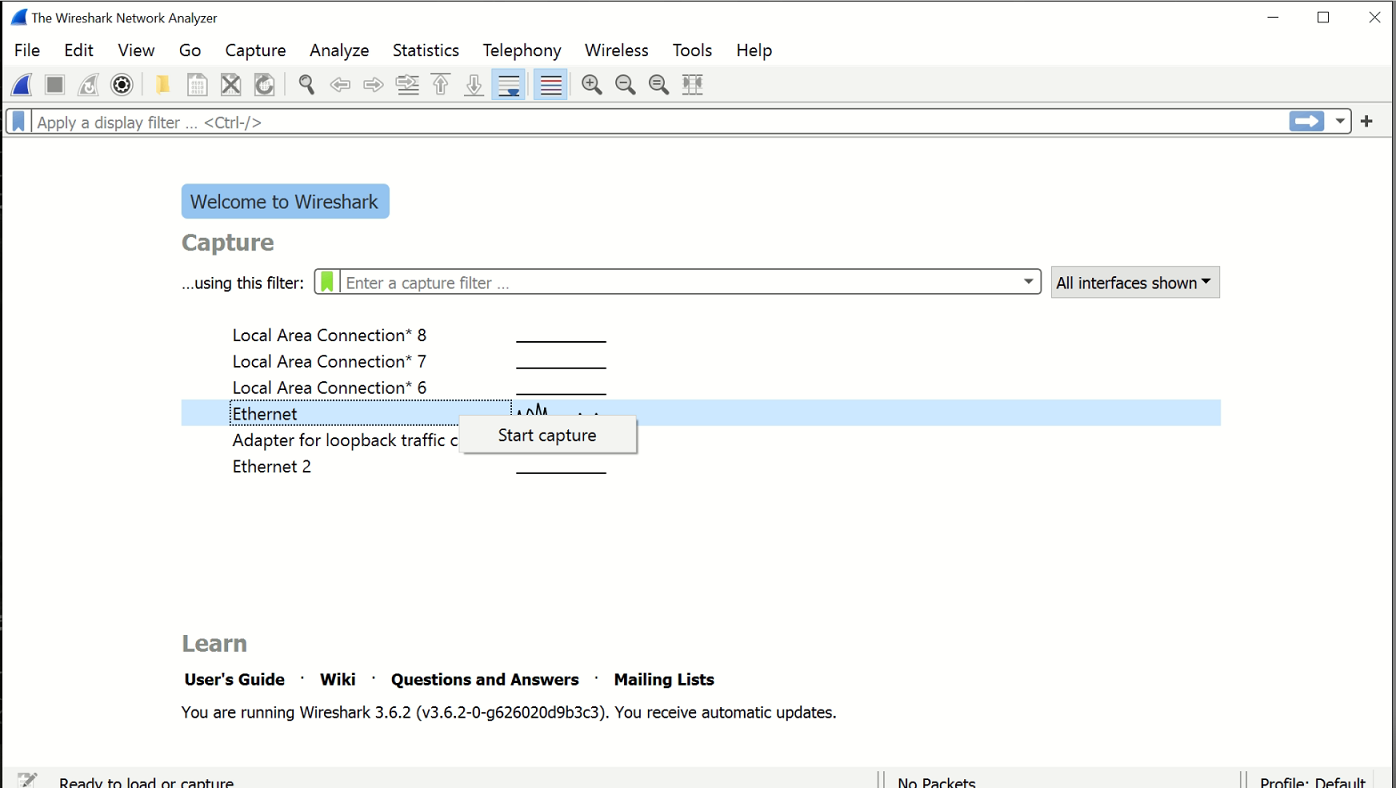
Task: Reset text to normal size icon
Action: (x=659, y=85)
